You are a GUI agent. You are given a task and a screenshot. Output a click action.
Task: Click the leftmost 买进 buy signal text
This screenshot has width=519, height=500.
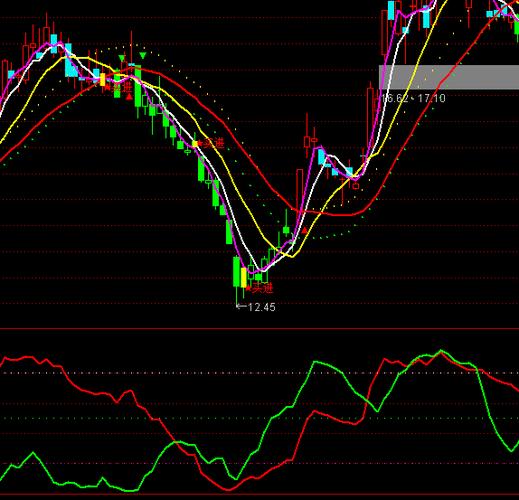[121, 88]
